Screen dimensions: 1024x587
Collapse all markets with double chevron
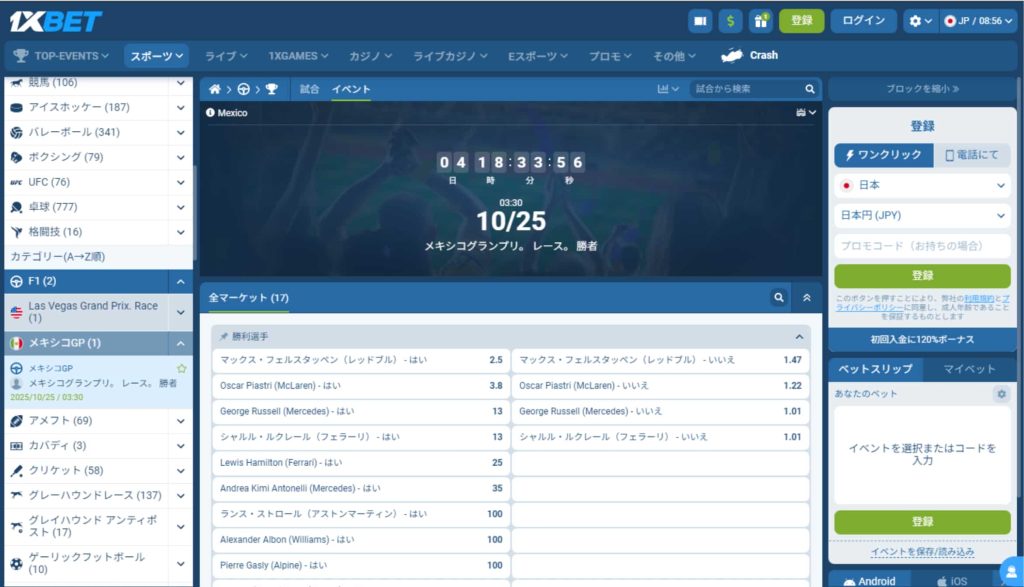[807, 297]
